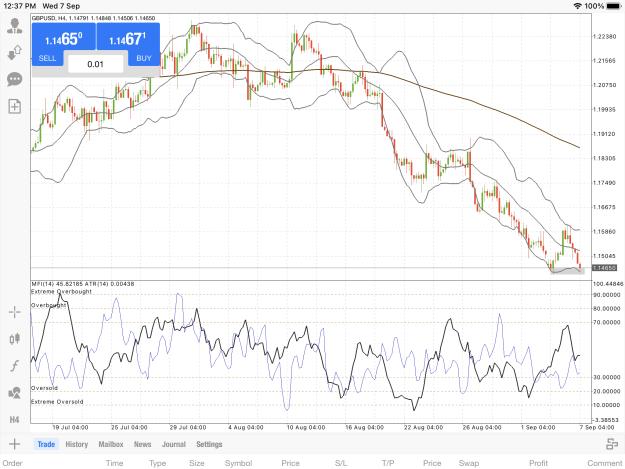Open the Settings tab
Image resolution: width=625 pixels, height=469 pixels.
pos(209,444)
